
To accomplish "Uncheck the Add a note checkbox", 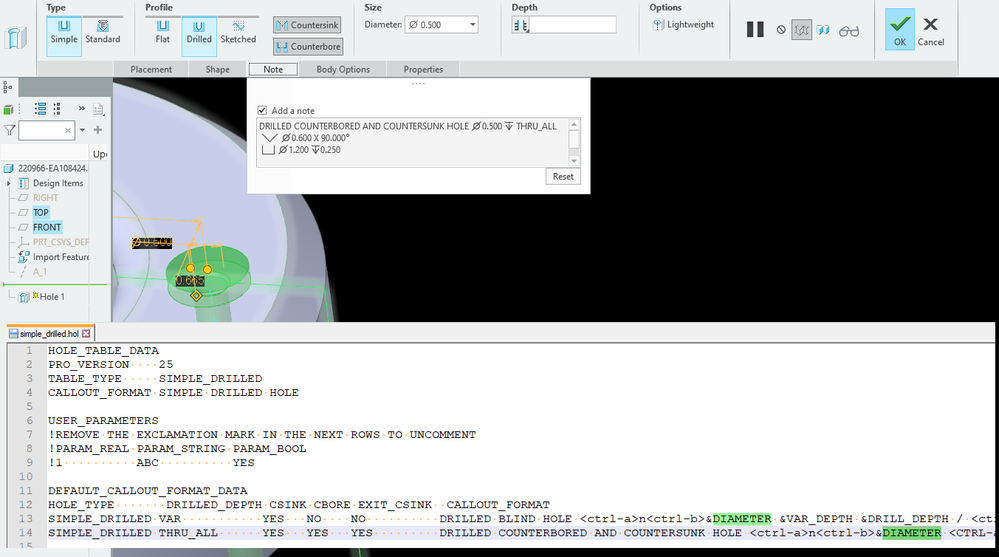I will point(262,110).
